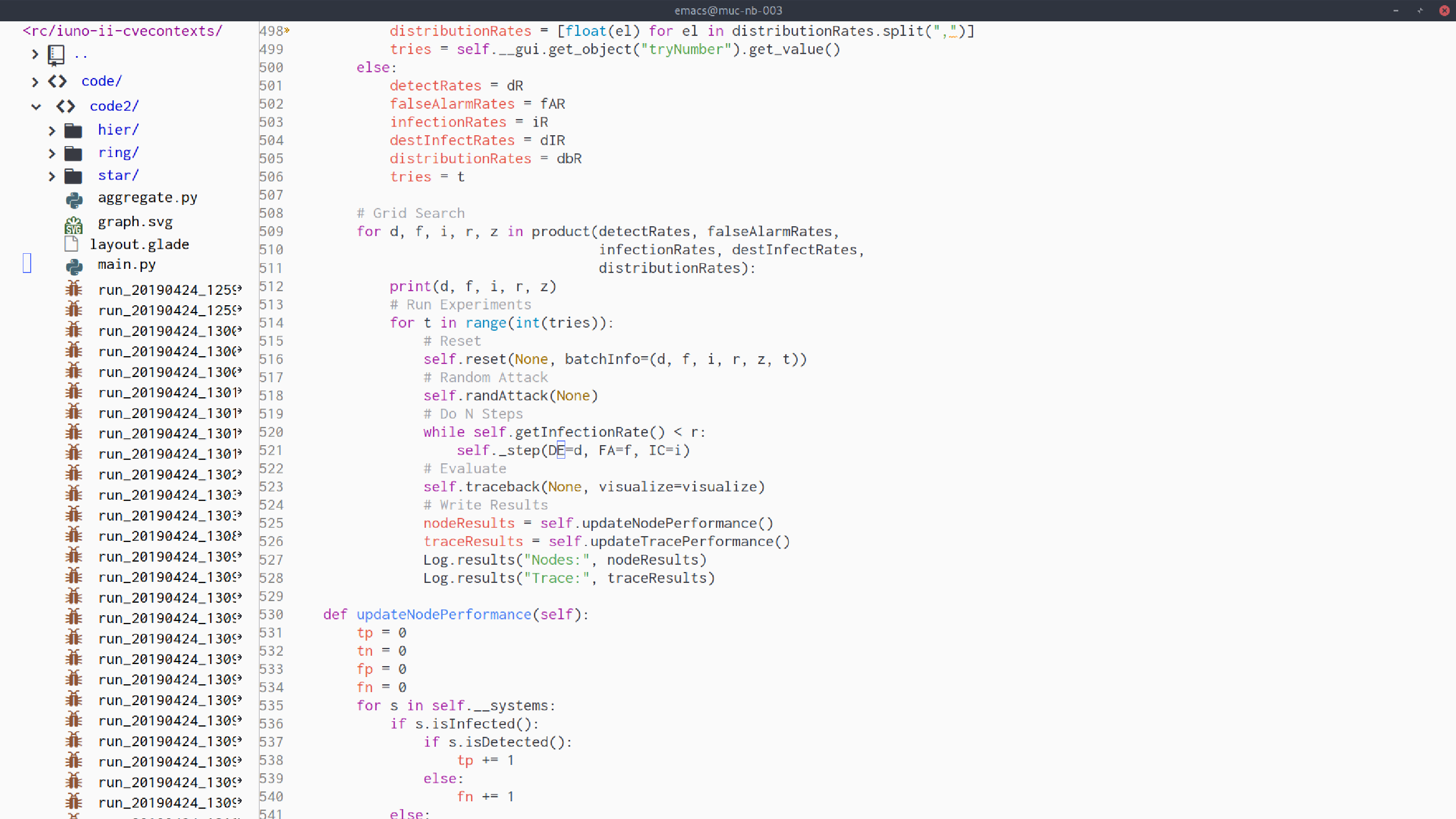Click the 'while self.getInfectionRate() < r:' line

(564, 433)
